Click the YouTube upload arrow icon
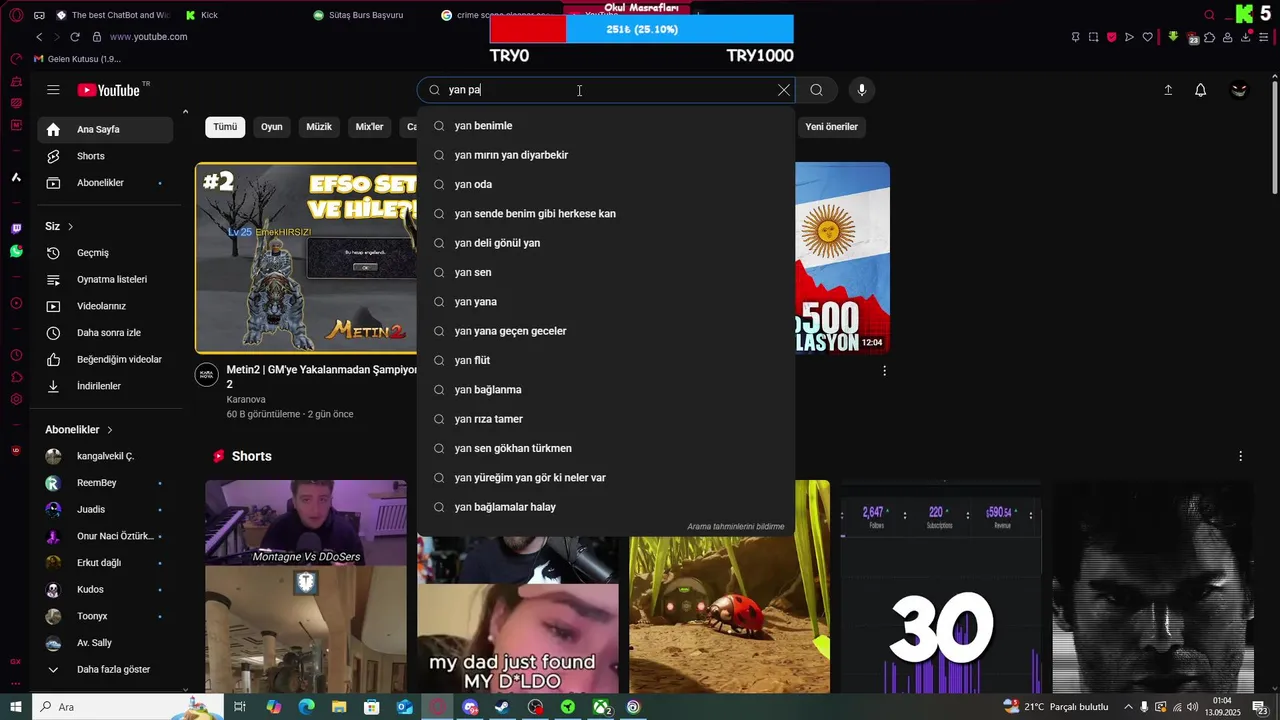The width and height of the screenshot is (1280, 720). tap(1168, 90)
